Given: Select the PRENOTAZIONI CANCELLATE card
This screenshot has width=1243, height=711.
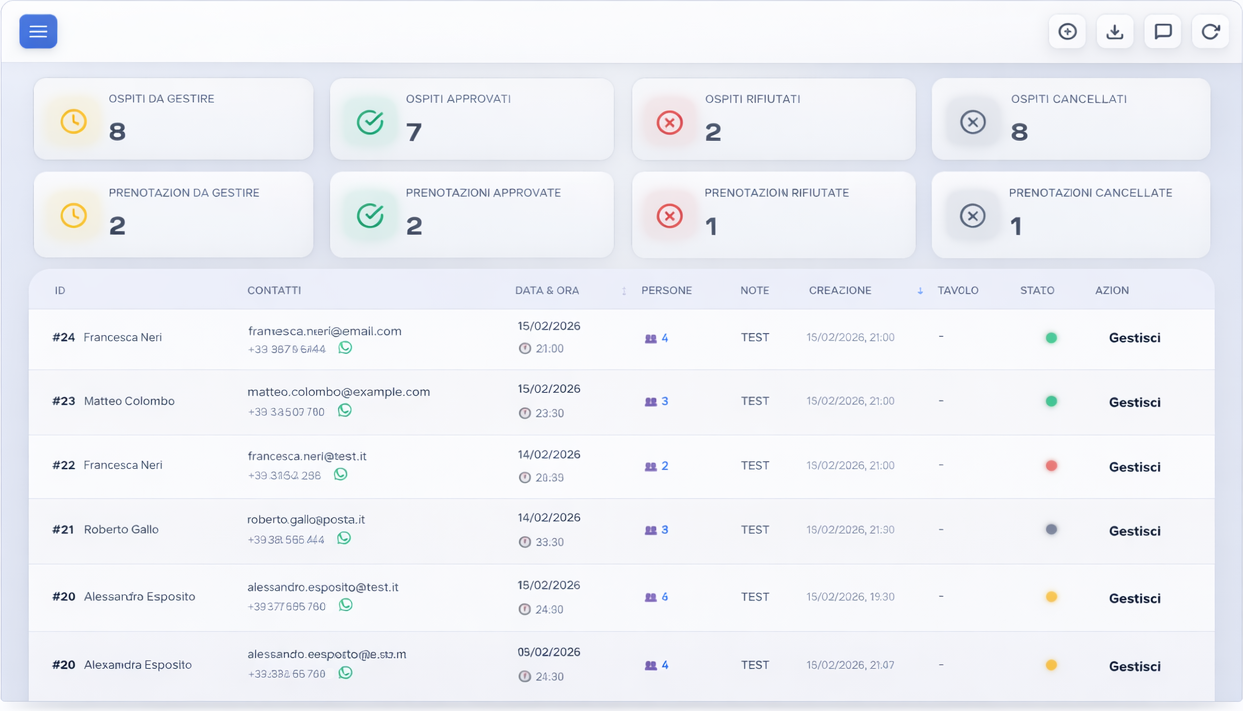Looking at the screenshot, I should coord(1070,214).
